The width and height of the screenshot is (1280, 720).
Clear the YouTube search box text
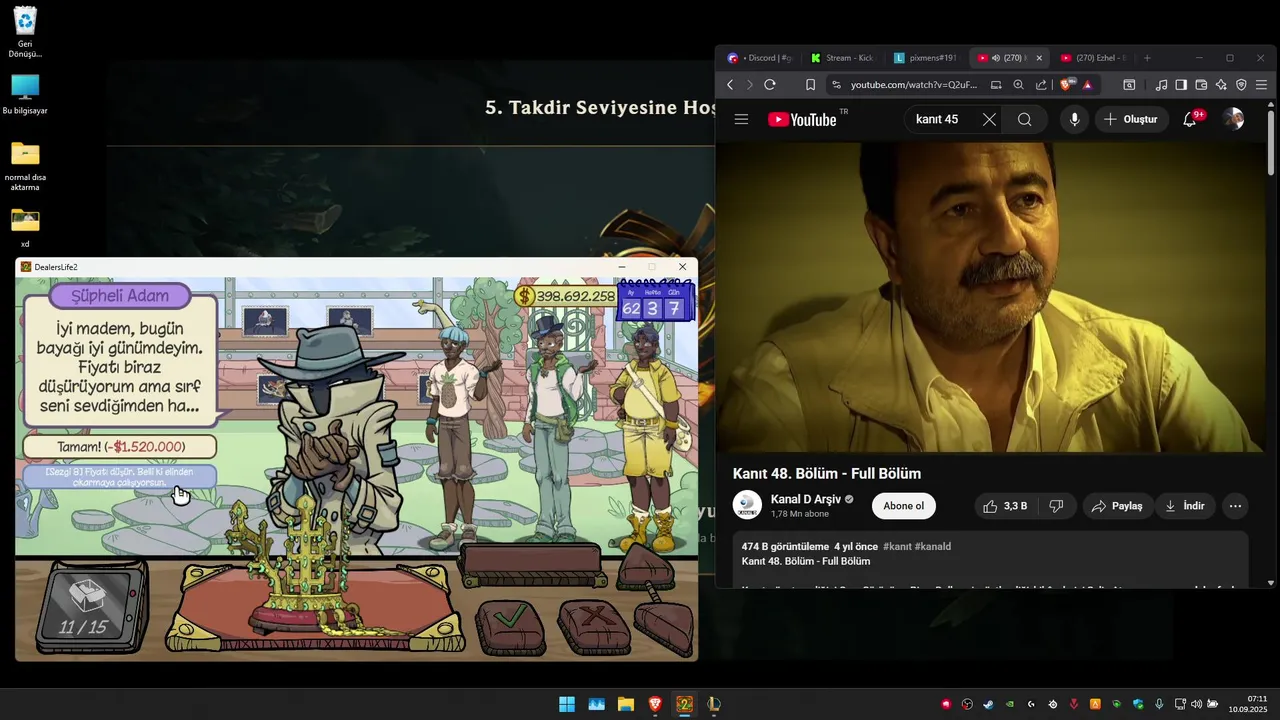pyautogui.click(x=989, y=119)
